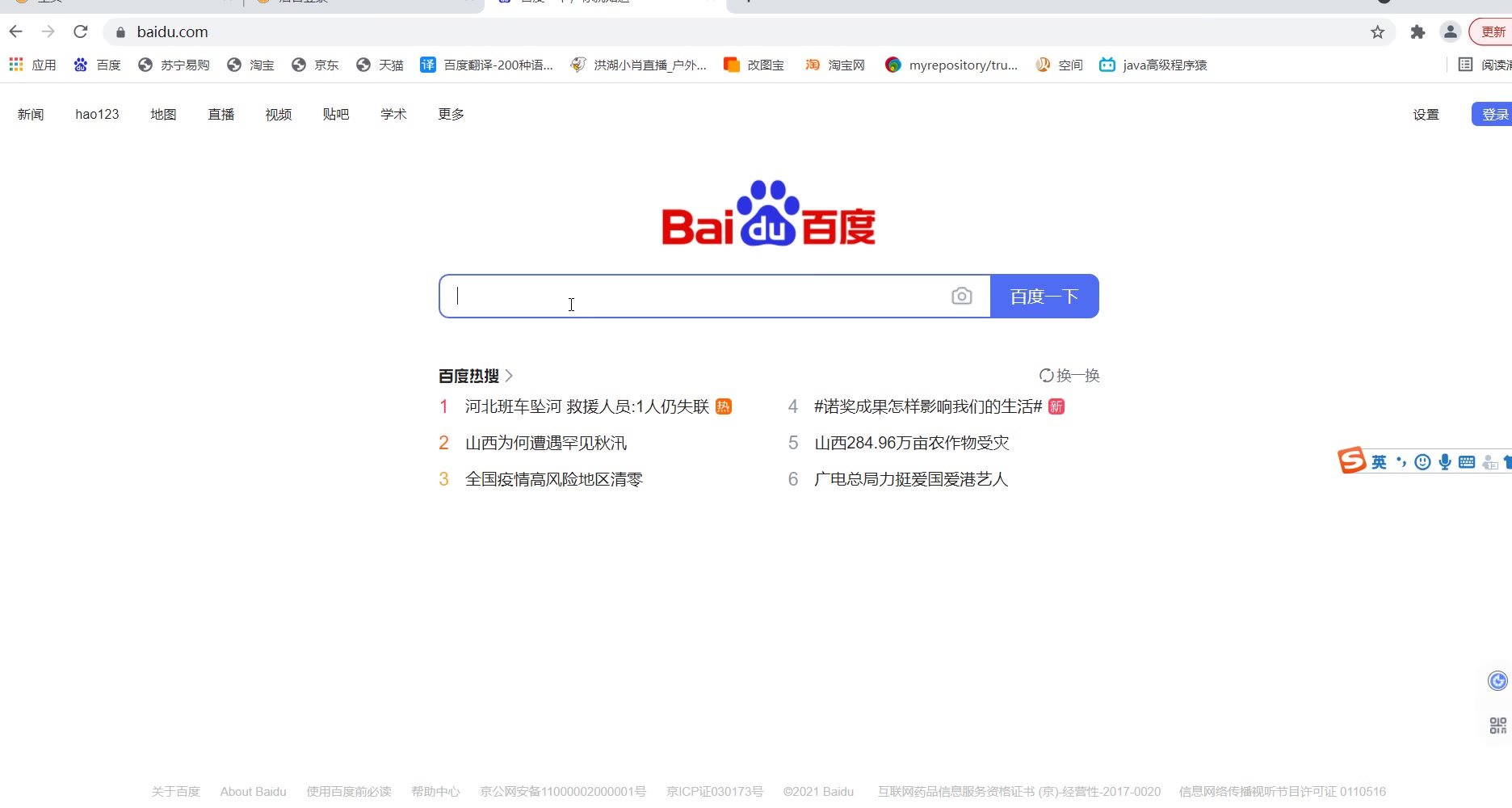Open hot search 山西284.96万亩农作物受灾
The height and width of the screenshot is (808, 1512).
pyautogui.click(x=912, y=443)
